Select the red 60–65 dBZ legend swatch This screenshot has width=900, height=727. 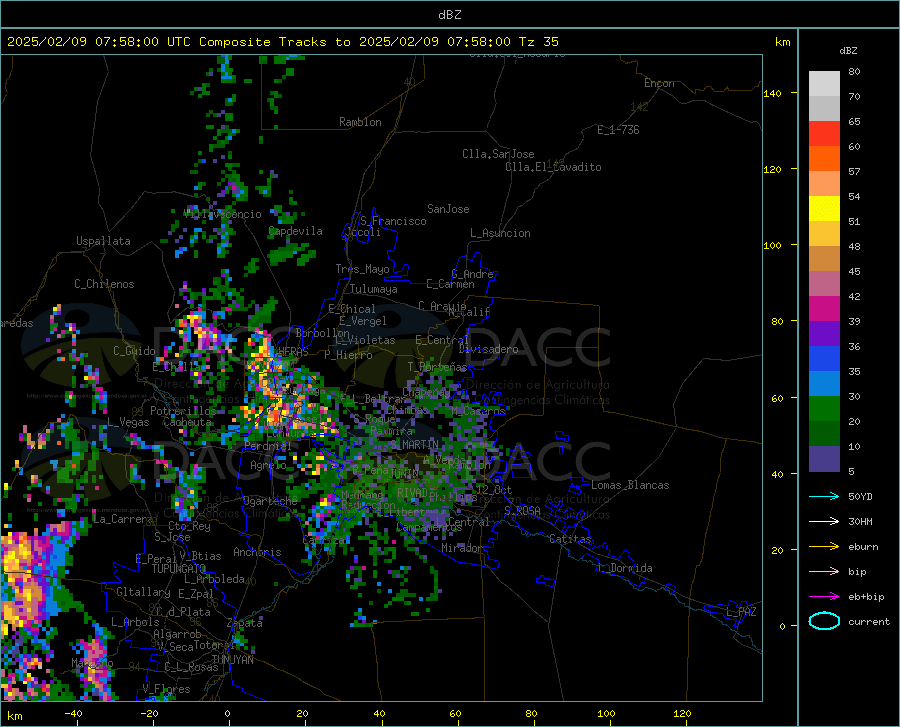click(824, 134)
